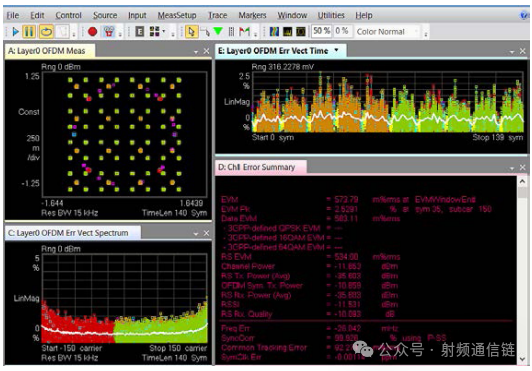532x371 pixels.
Task: Open markers toolbar overflow options
Action: [x=255, y=34]
